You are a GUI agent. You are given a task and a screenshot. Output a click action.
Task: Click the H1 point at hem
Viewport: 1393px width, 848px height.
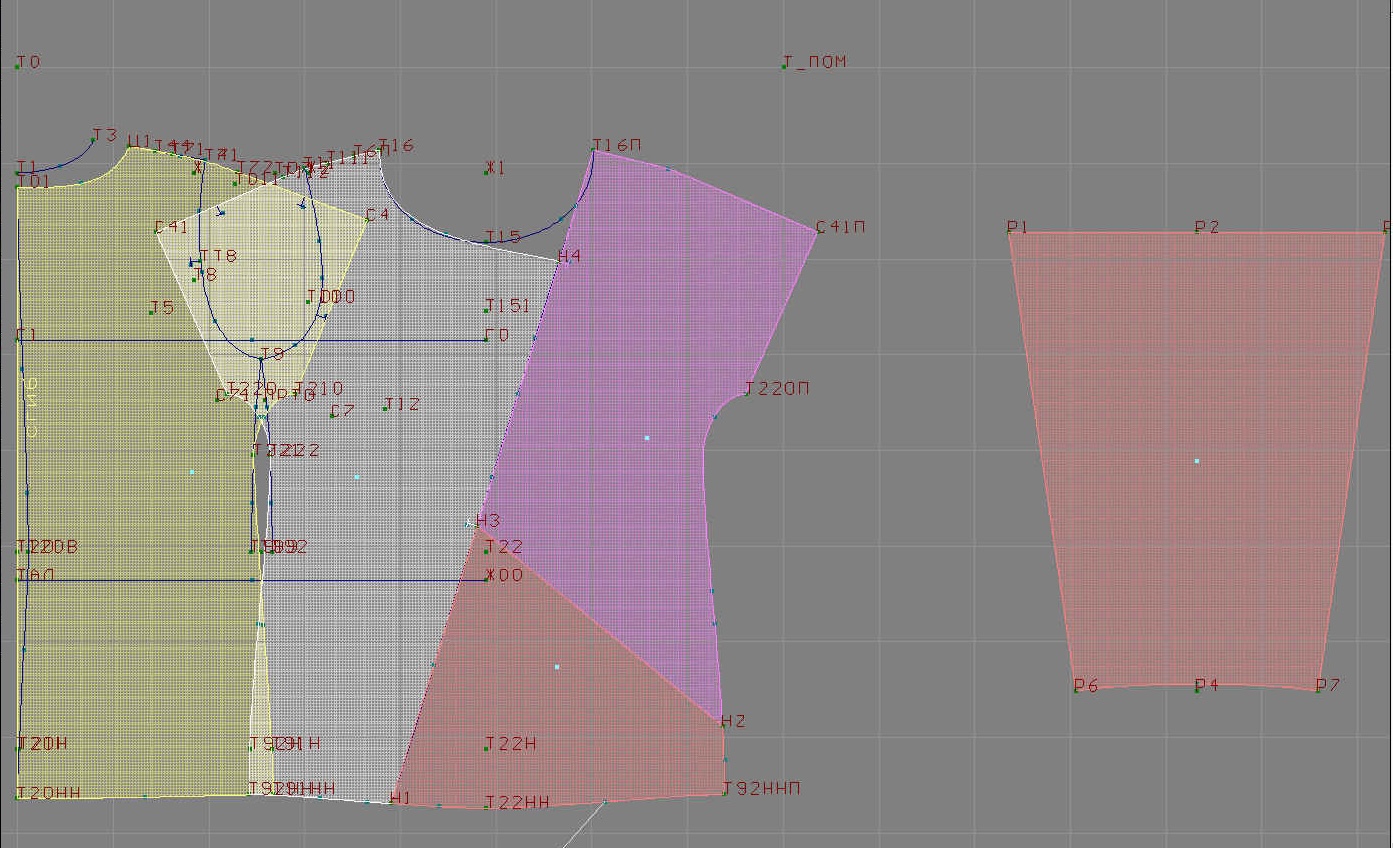[x=392, y=802]
